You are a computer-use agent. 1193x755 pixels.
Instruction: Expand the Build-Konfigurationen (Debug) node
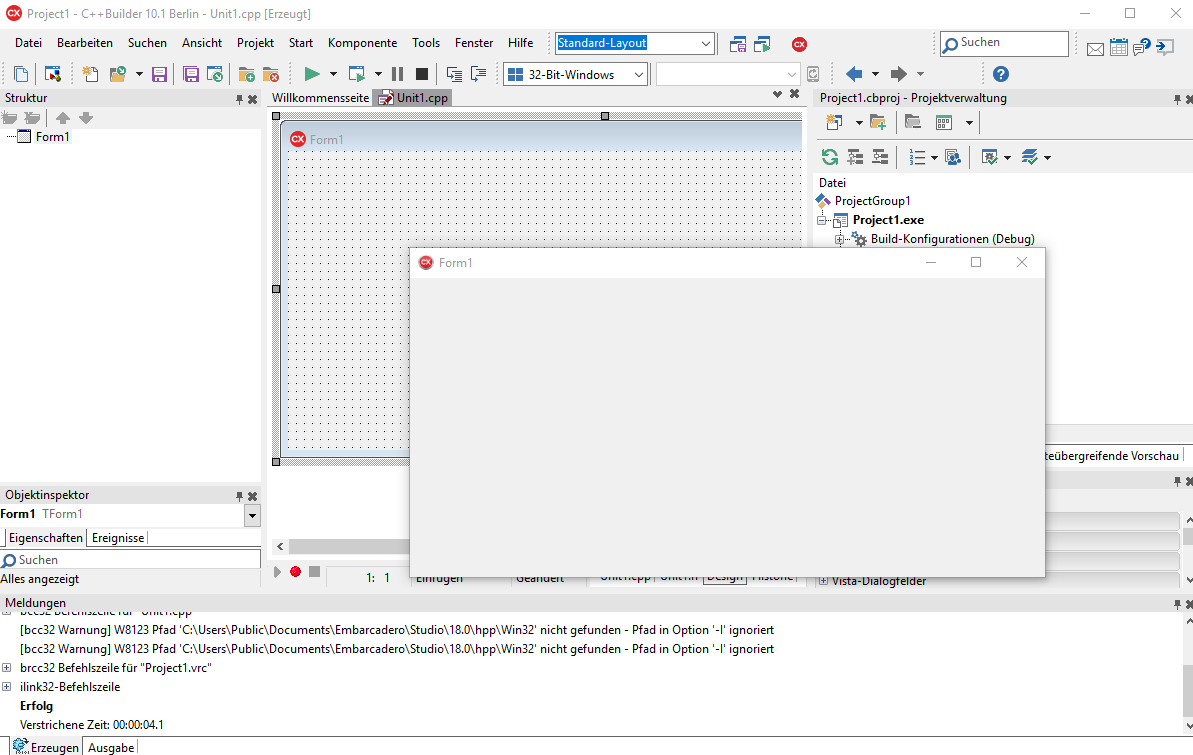840,239
